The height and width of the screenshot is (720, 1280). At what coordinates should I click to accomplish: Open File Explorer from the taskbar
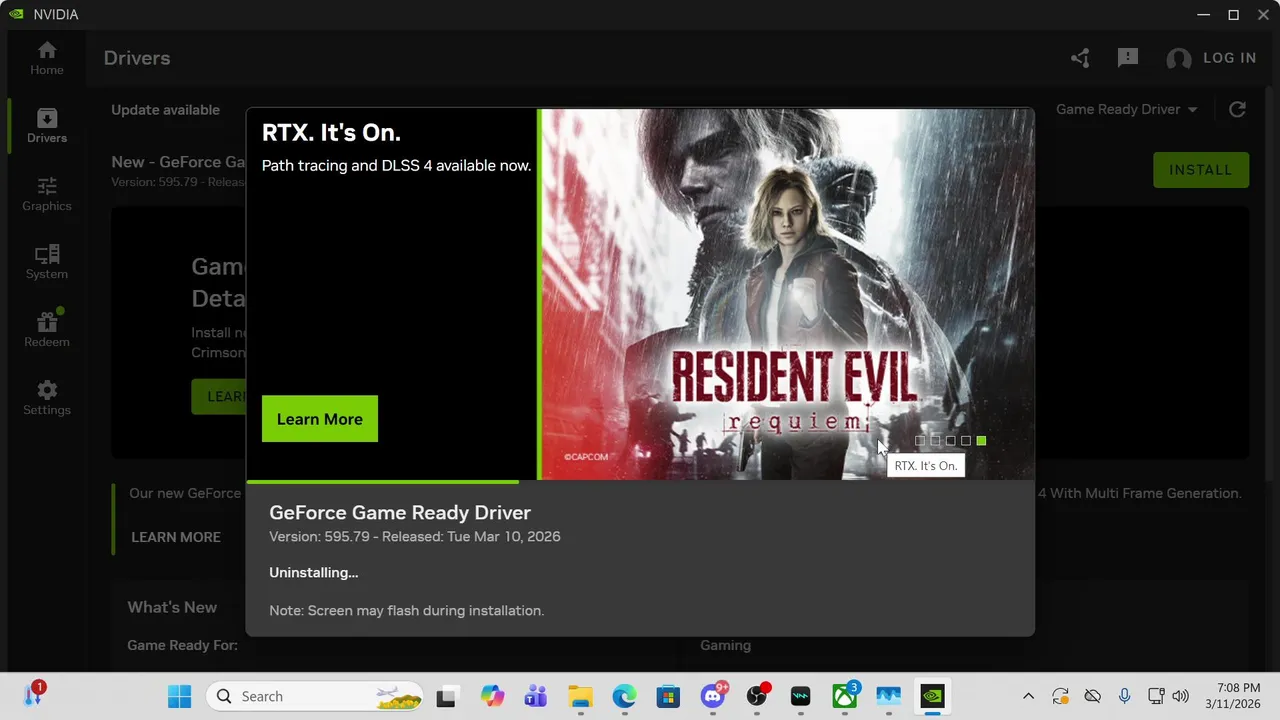tap(580, 696)
